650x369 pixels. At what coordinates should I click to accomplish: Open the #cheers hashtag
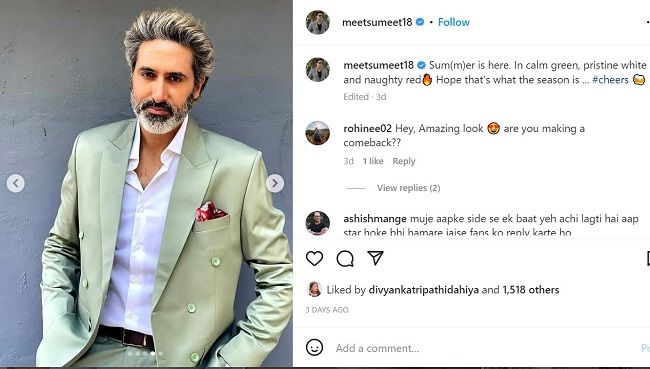coord(610,80)
